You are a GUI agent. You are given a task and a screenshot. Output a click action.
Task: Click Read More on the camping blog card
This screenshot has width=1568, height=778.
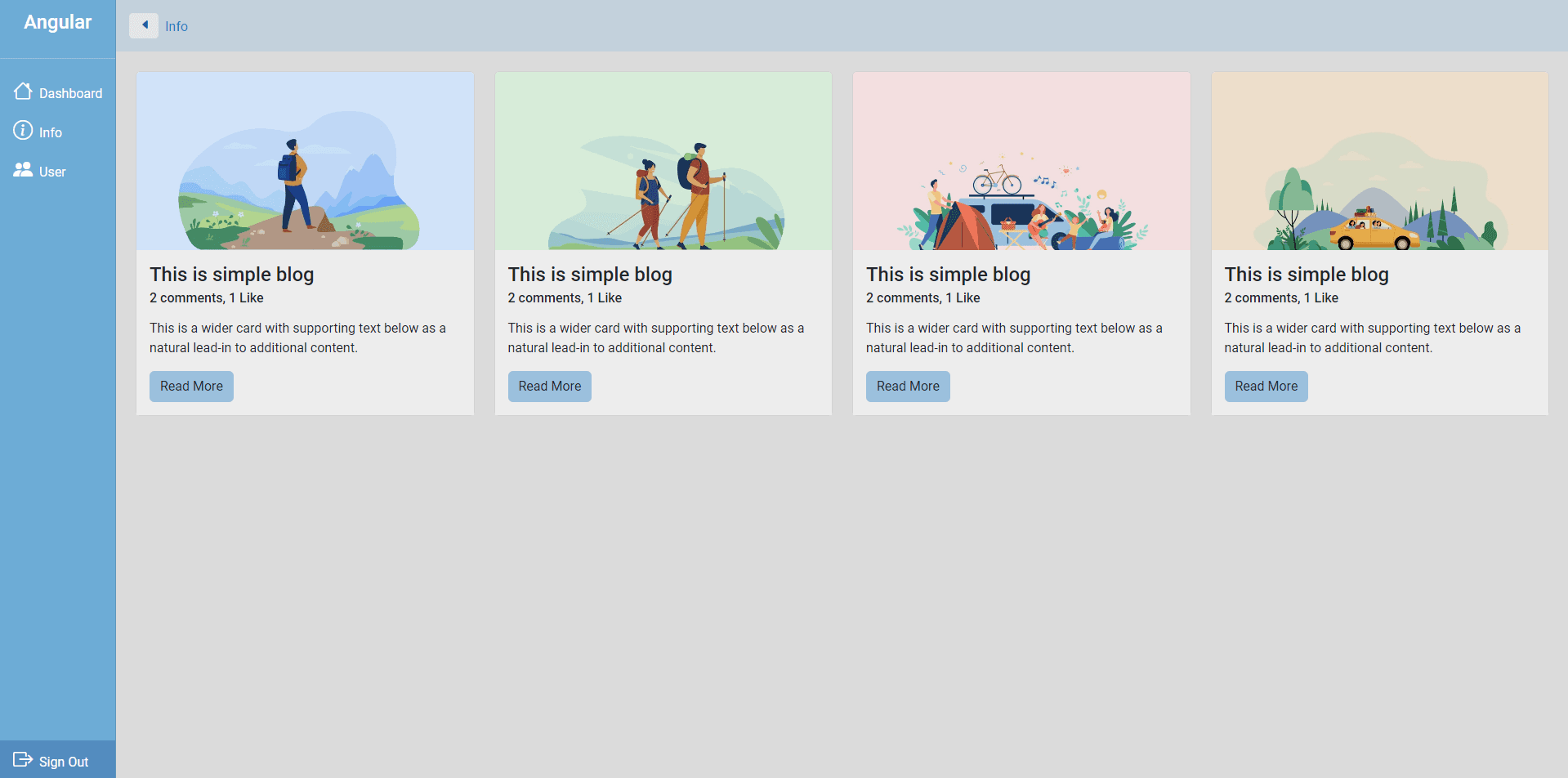click(x=908, y=386)
